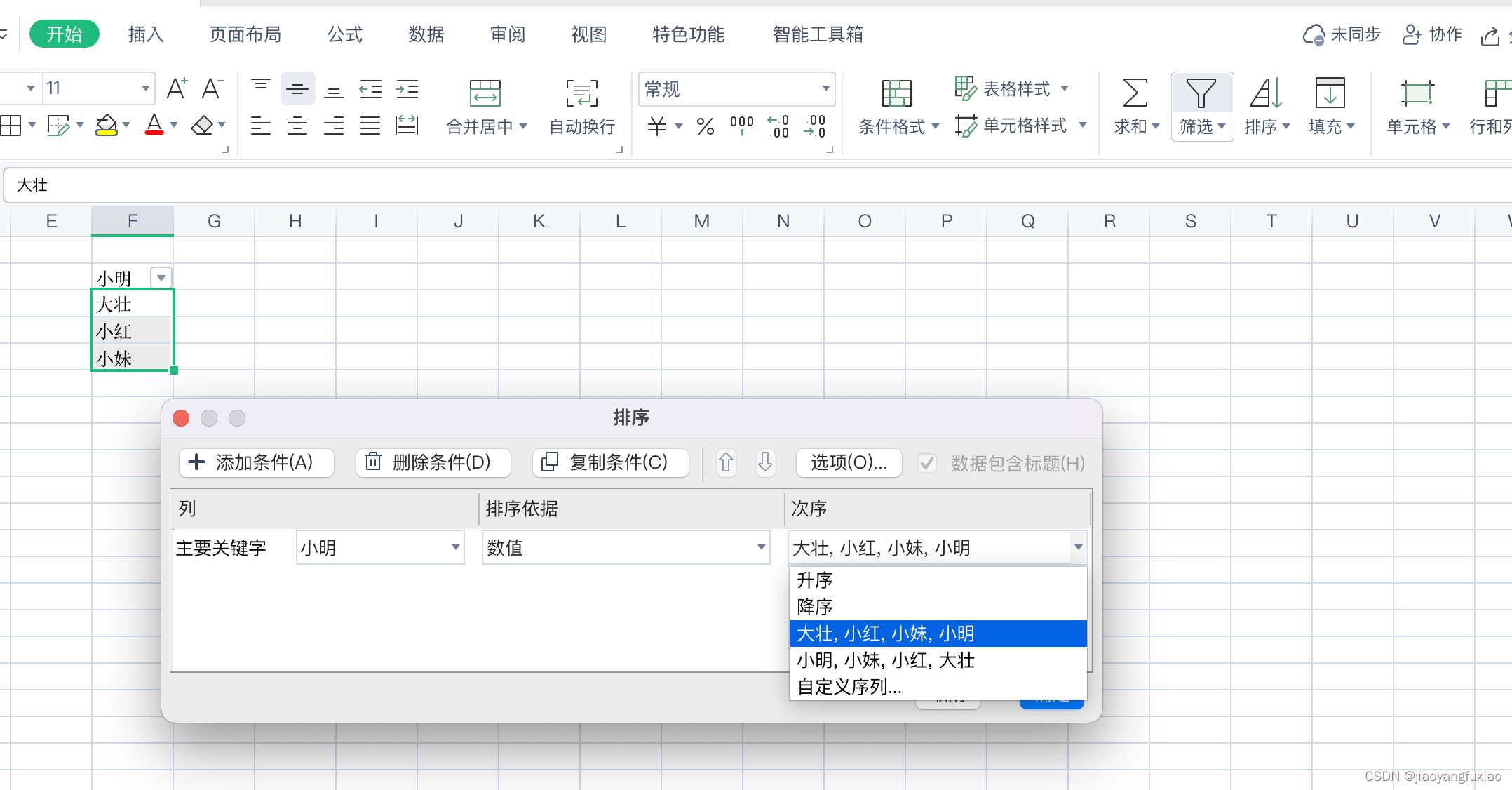The width and height of the screenshot is (1512, 790).
Task: Click the Filter (筛选) funnel icon
Action: (x=1201, y=93)
